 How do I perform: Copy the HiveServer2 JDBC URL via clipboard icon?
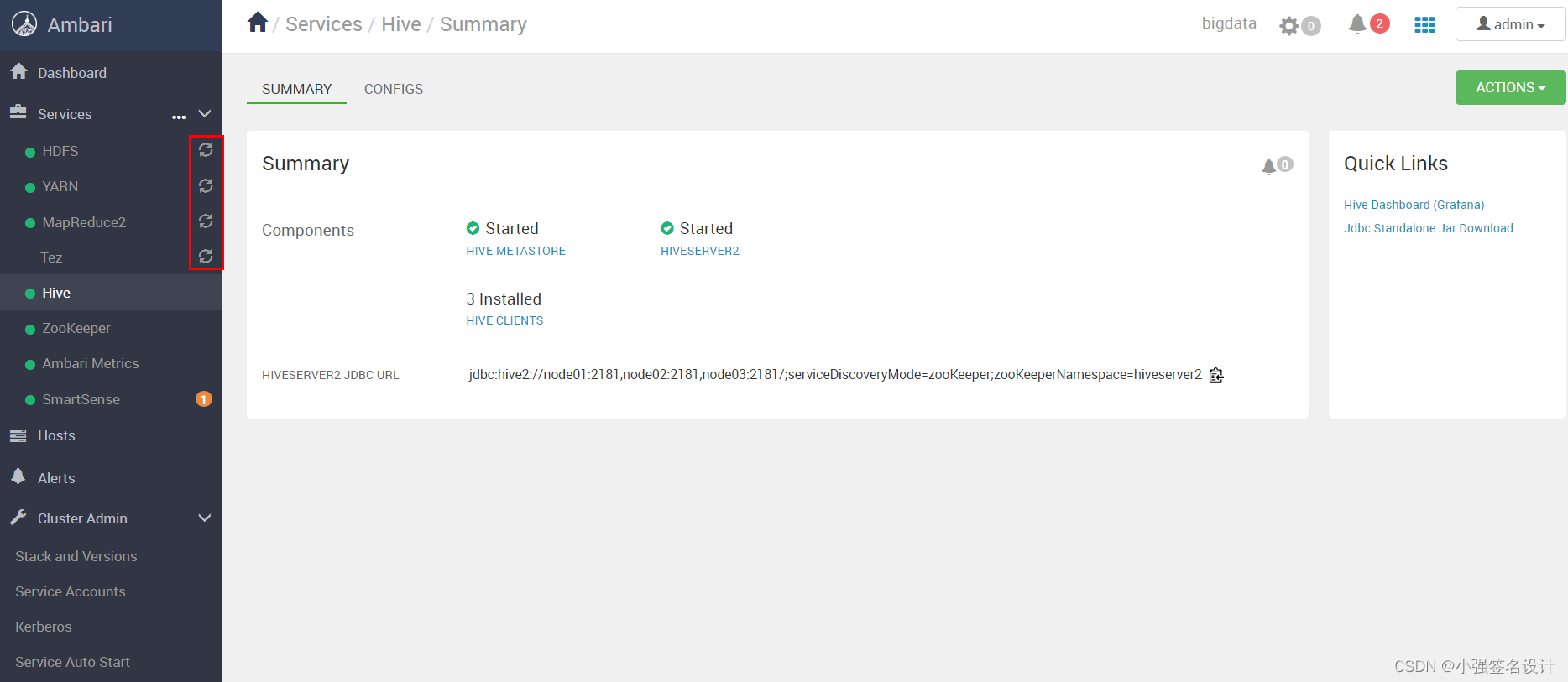click(x=1216, y=375)
